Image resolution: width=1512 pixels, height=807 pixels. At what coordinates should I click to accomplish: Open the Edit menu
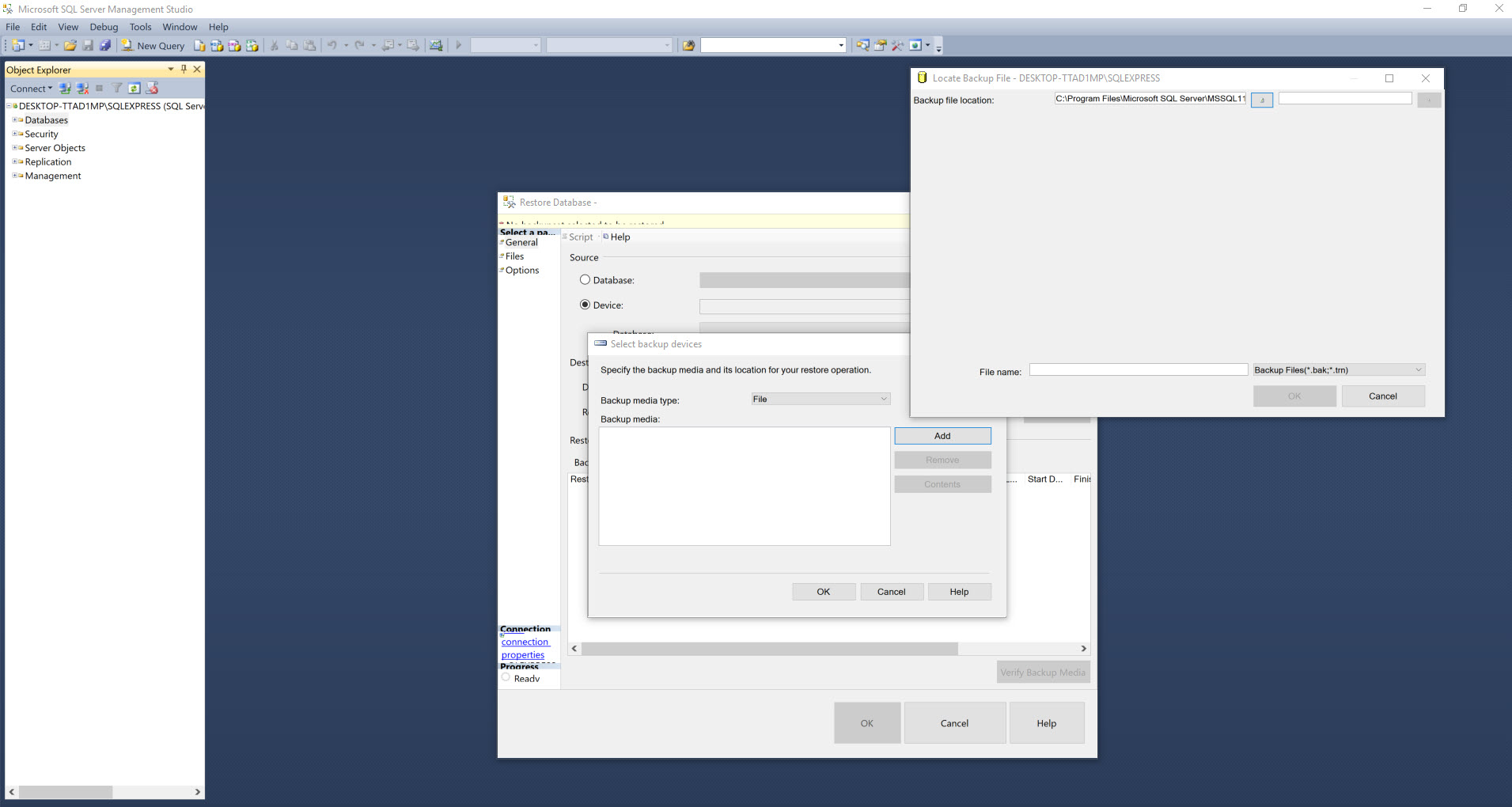click(x=39, y=27)
